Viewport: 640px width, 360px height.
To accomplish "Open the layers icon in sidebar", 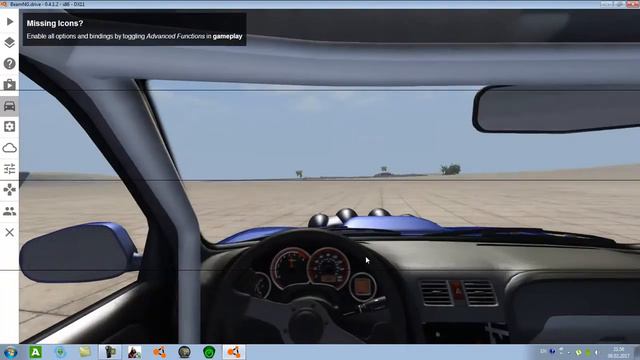I will click(9, 42).
